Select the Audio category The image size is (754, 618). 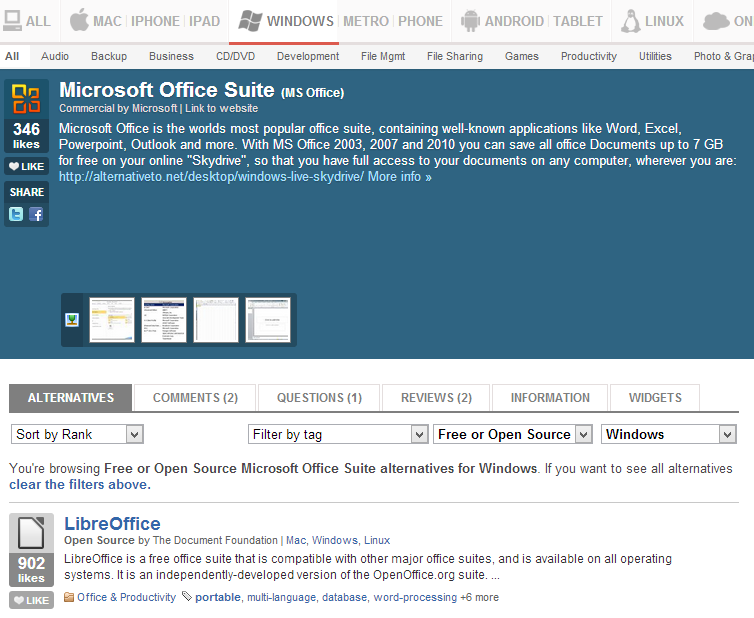[55, 56]
